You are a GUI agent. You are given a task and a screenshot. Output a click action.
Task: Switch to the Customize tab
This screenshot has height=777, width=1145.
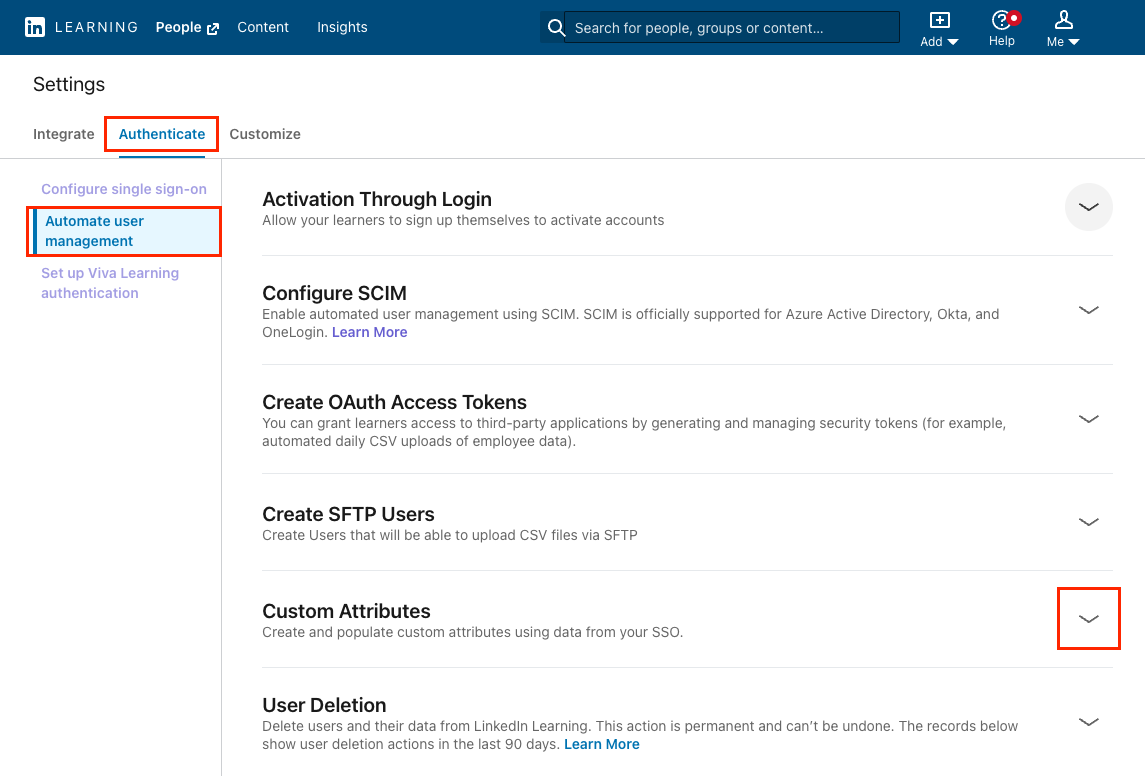point(264,133)
